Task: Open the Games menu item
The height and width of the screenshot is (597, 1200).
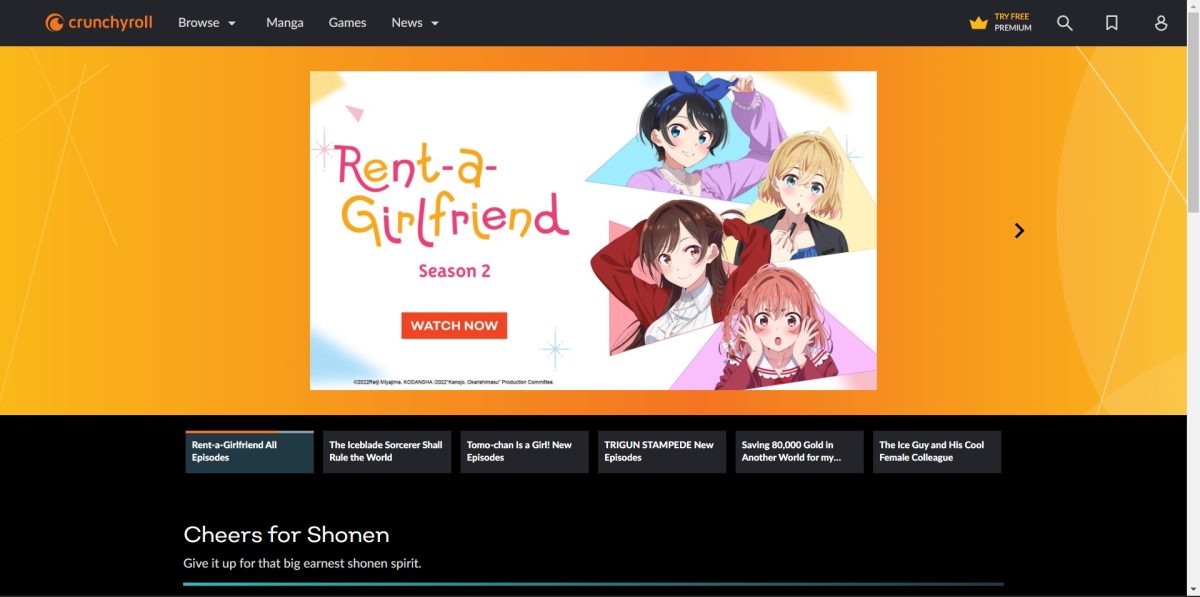Action: tap(347, 23)
